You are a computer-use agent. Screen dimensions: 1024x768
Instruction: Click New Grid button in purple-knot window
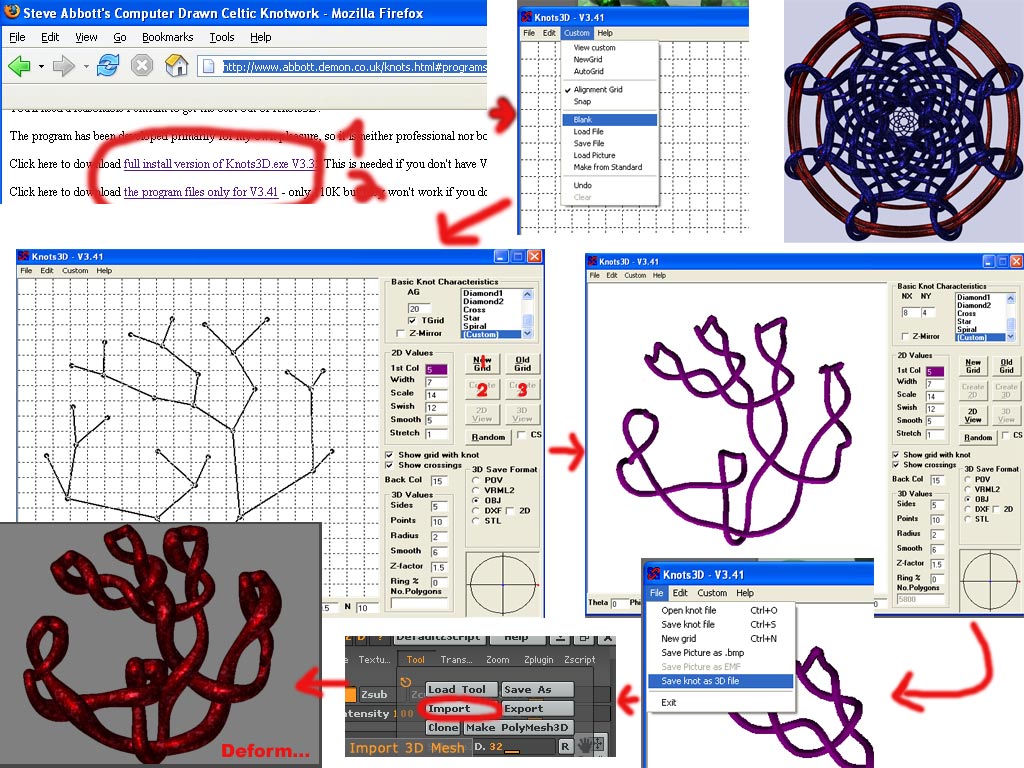tap(973, 366)
